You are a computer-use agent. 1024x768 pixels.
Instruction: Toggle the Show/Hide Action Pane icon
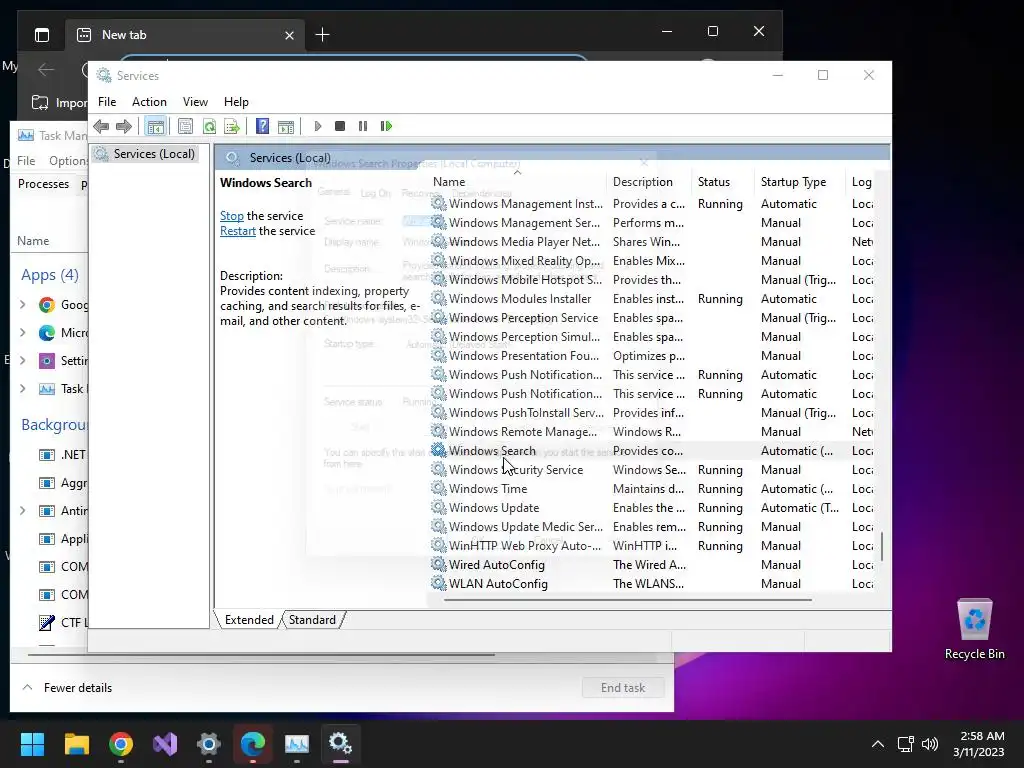click(286, 126)
